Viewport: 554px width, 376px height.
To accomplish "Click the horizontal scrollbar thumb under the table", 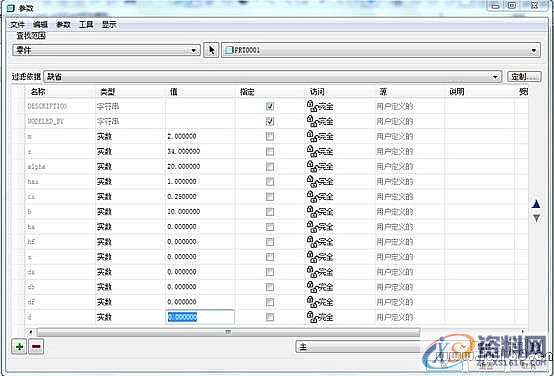I will click(228, 332).
